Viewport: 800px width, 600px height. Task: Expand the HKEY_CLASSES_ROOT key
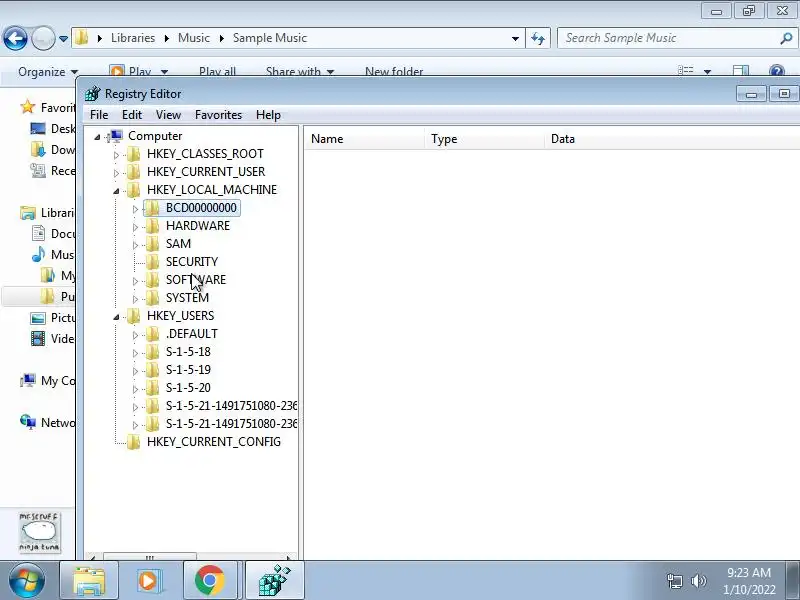tap(116, 155)
